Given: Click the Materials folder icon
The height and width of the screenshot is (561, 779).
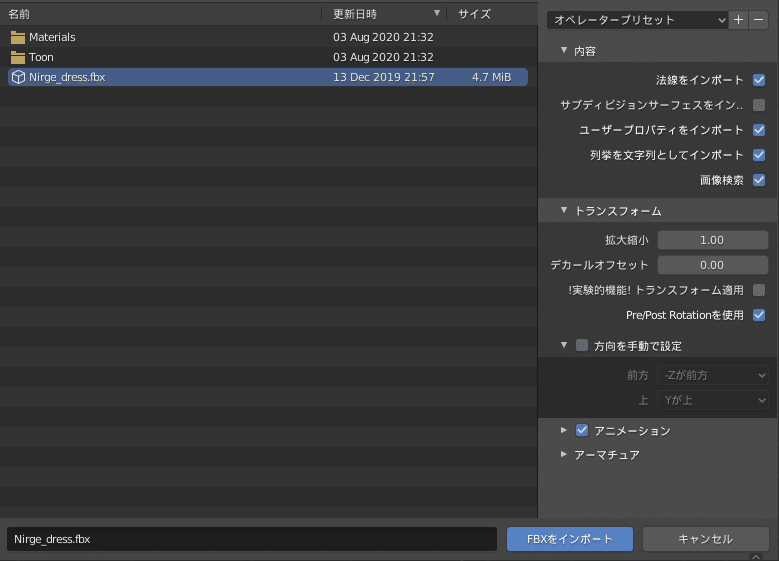Looking at the screenshot, I should 18,37.
